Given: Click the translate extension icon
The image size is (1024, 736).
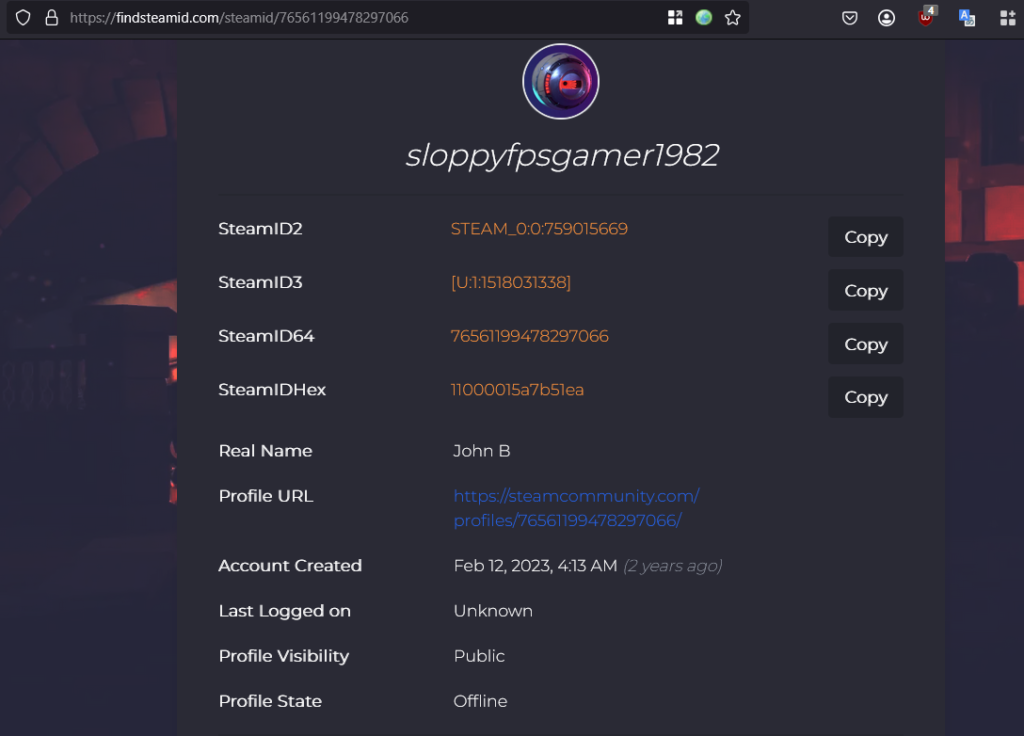Looking at the screenshot, I should [x=967, y=18].
